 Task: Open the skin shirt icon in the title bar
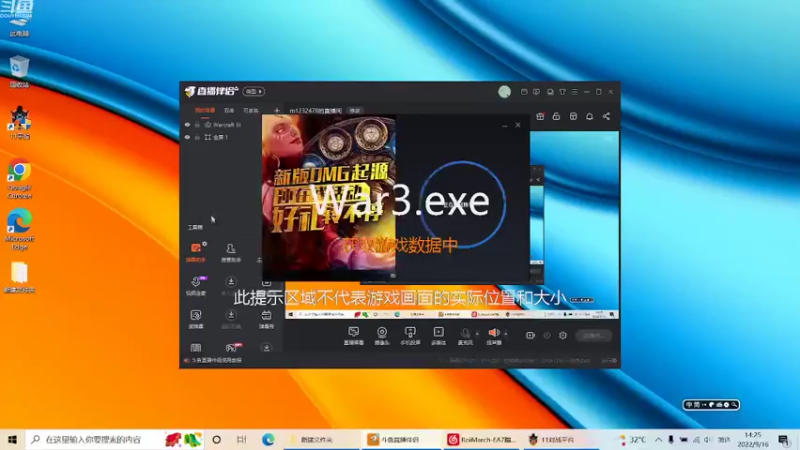(x=562, y=92)
